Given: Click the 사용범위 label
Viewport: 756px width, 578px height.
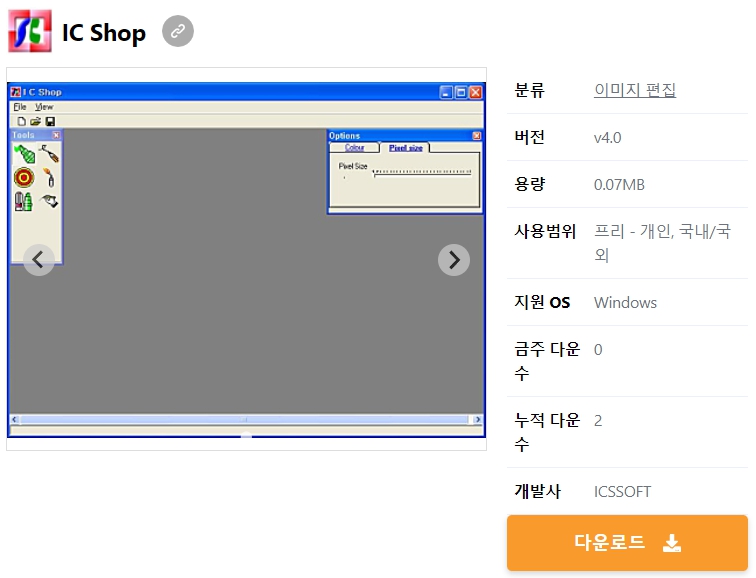Looking at the screenshot, I should coord(545,231).
